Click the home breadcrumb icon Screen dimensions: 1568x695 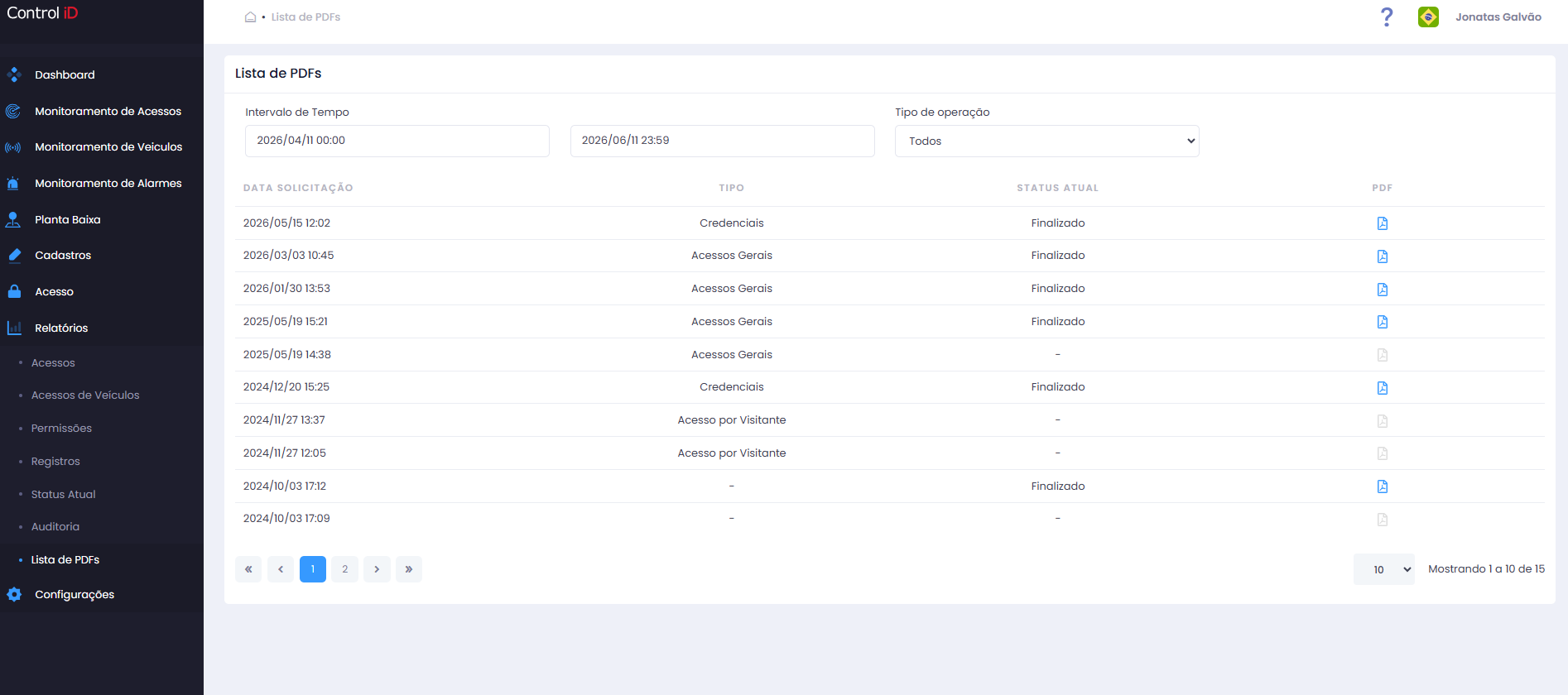250,17
